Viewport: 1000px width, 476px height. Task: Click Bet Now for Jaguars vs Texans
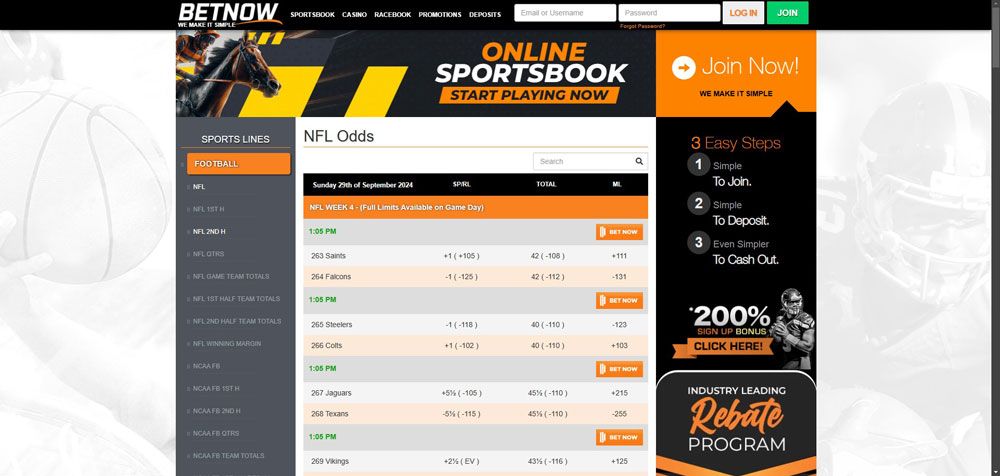click(619, 369)
